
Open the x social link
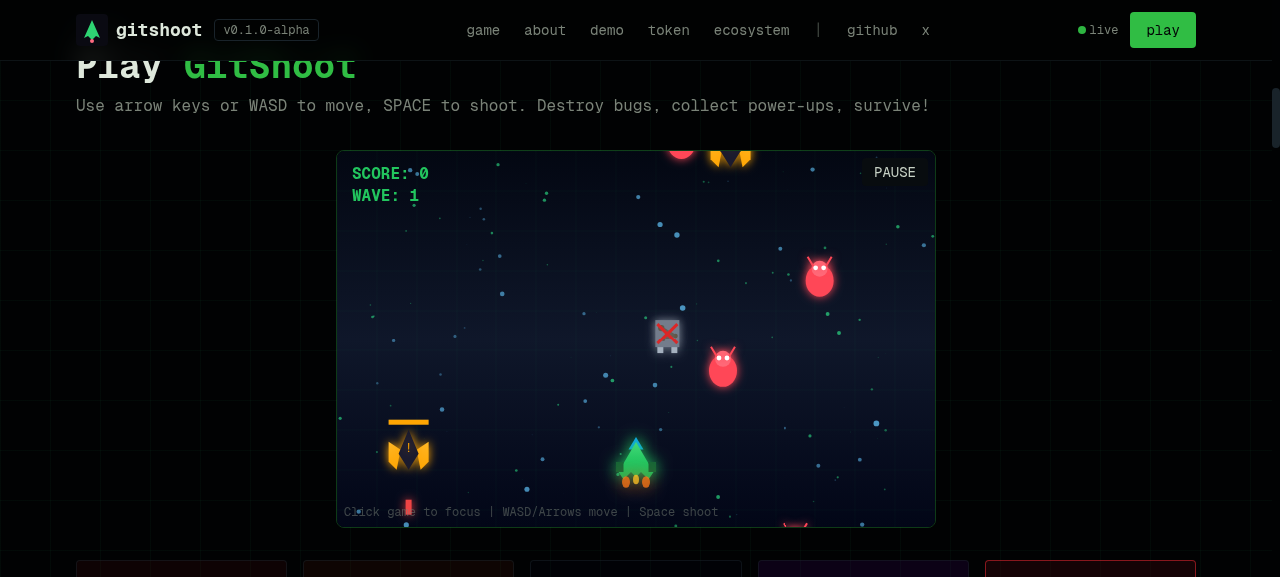(x=926, y=30)
